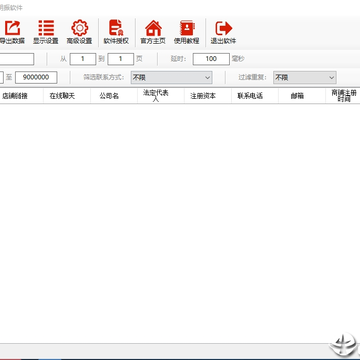Image resolution: width=360 pixels, height=360 pixels.
Task: Click the start page number field
Action: click(x=83, y=59)
